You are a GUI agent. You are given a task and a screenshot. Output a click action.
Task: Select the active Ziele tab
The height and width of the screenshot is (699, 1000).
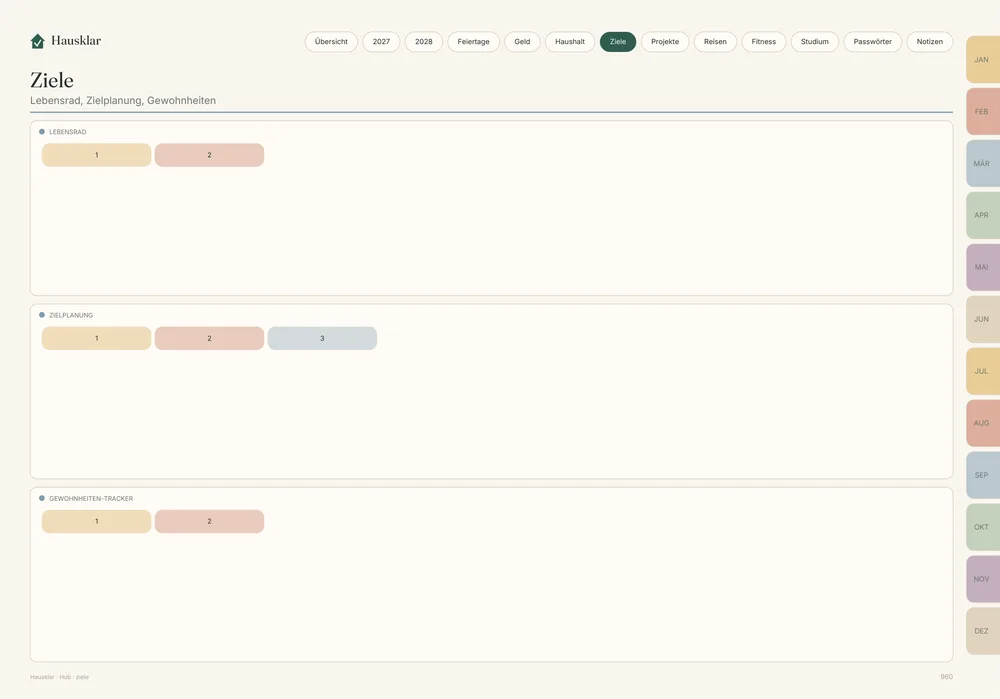coord(618,41)
